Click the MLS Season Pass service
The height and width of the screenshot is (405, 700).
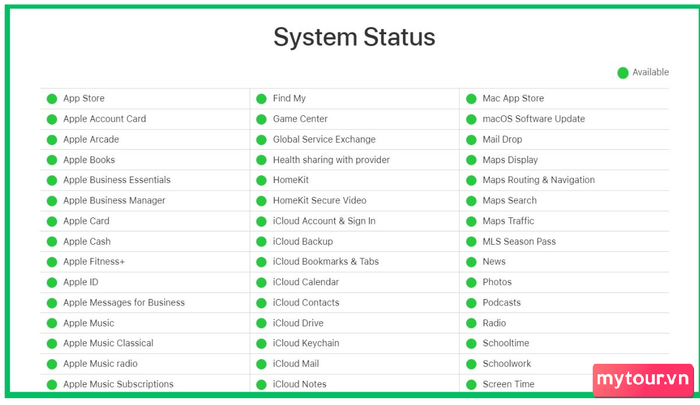519,241
